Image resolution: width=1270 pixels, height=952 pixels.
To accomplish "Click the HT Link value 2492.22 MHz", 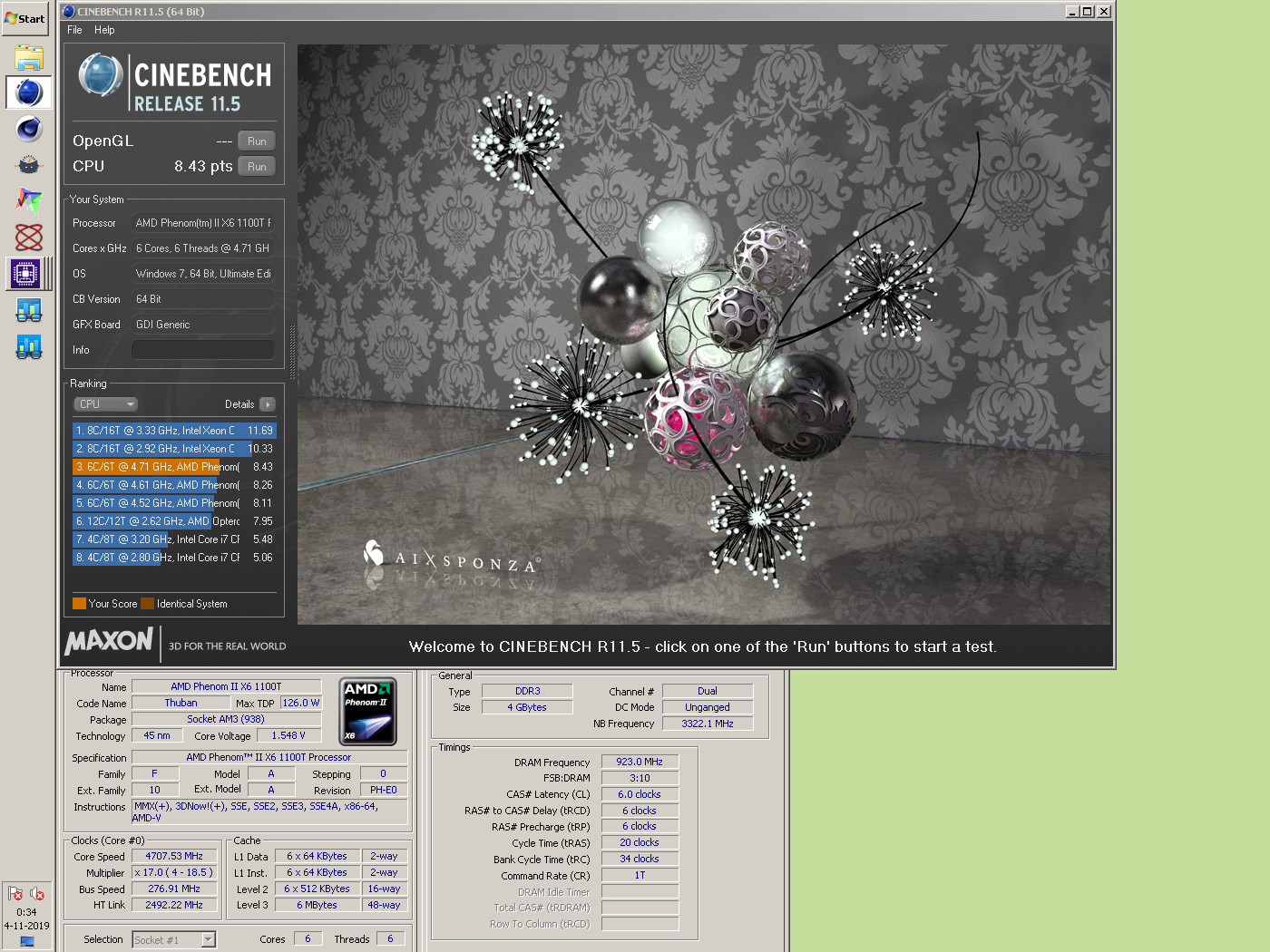I will [x=174, y=905].
